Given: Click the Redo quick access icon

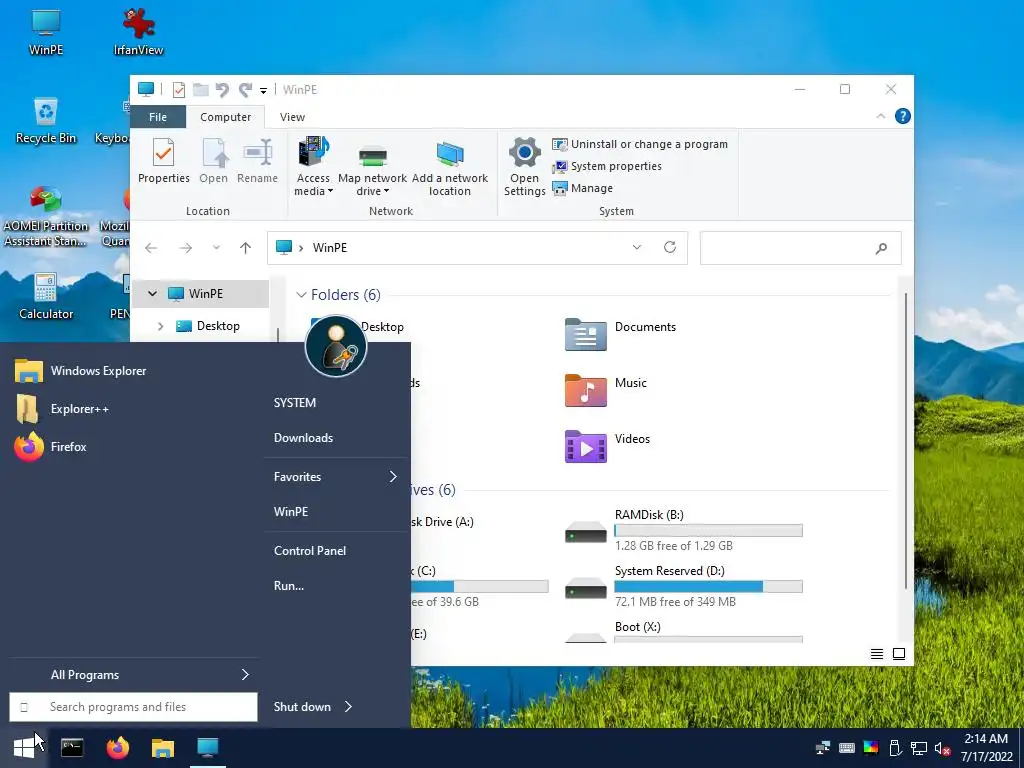Looking at the screenshot, I should pyautogui.click(x=246, y=89).
